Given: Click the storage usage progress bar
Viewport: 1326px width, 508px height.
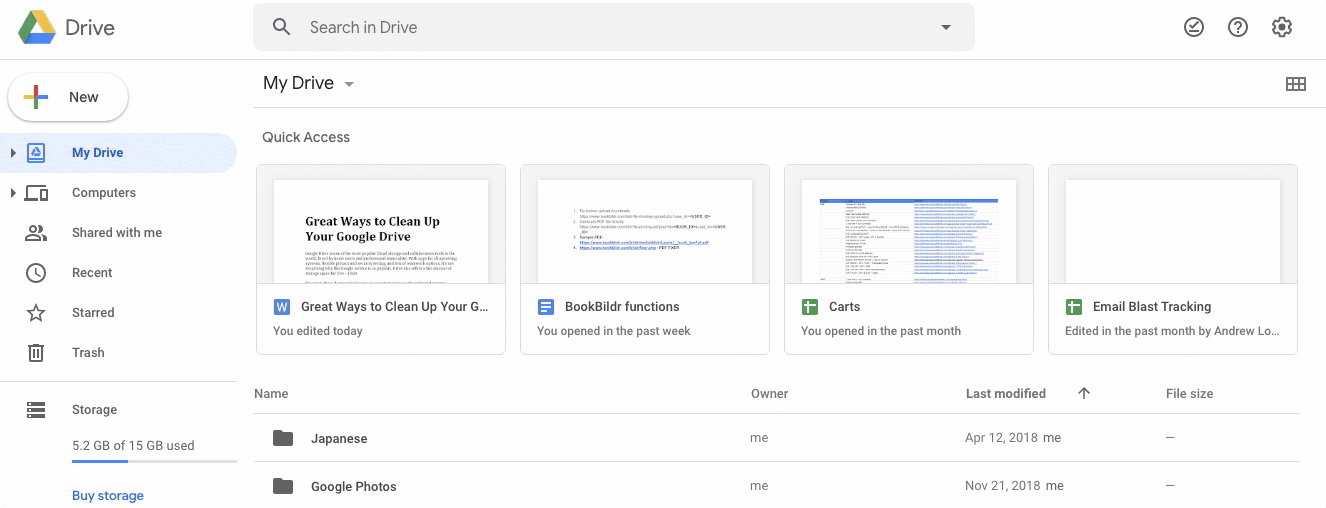Looking at the screenshot, I should click(x=154, y=462).
